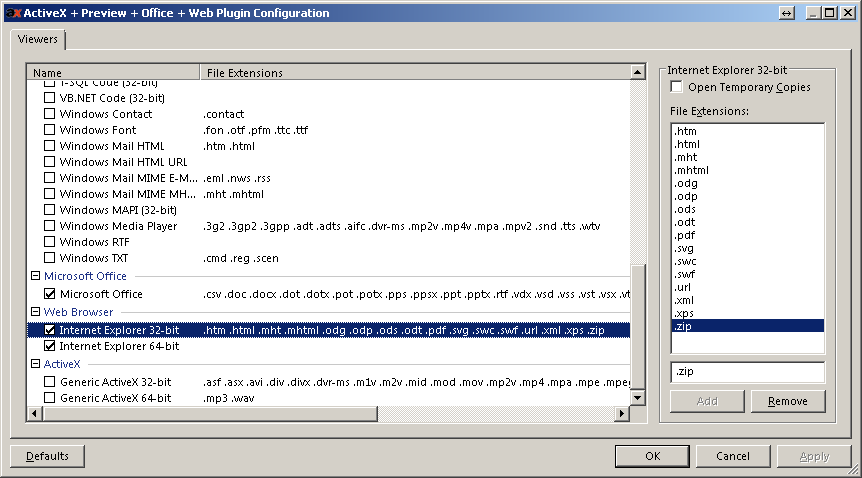Select .swf in the extensions list
Viewport: 862px width, 478px height.
tap(748, 274)
